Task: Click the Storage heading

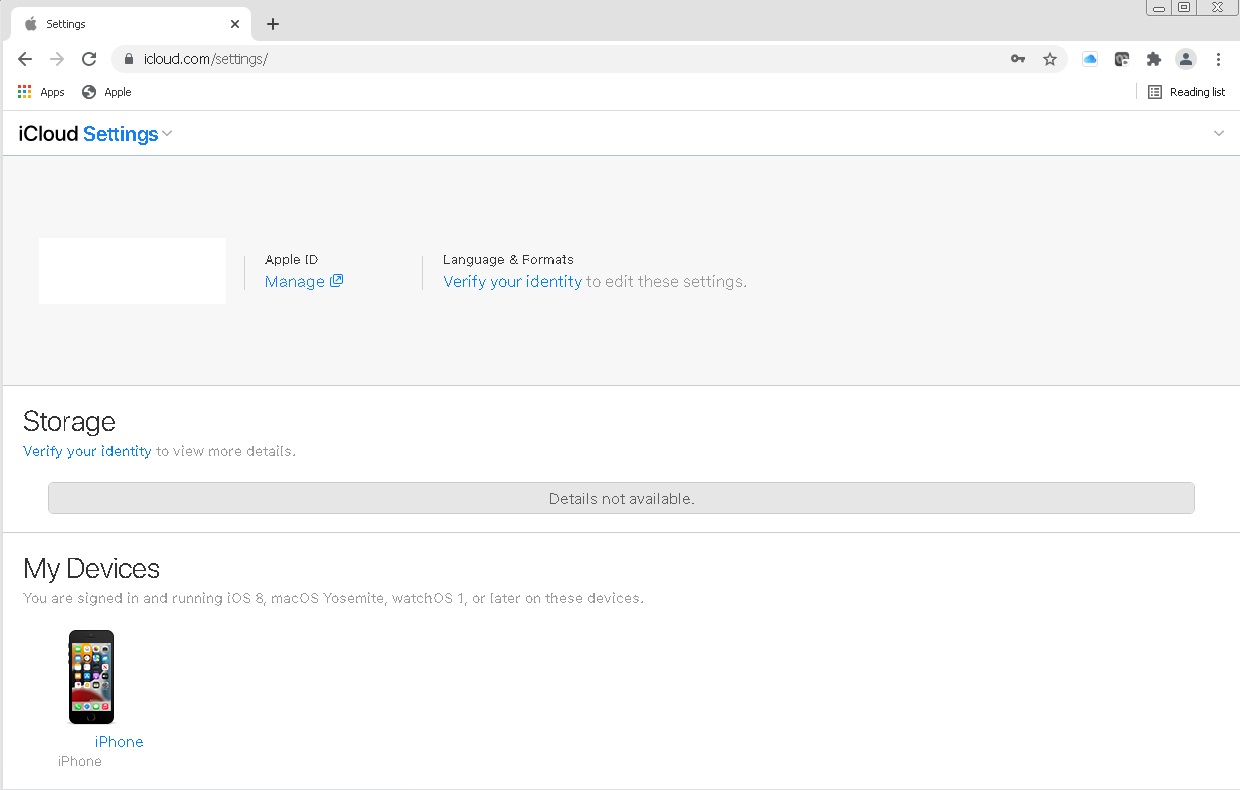Action: click(69, 421)
